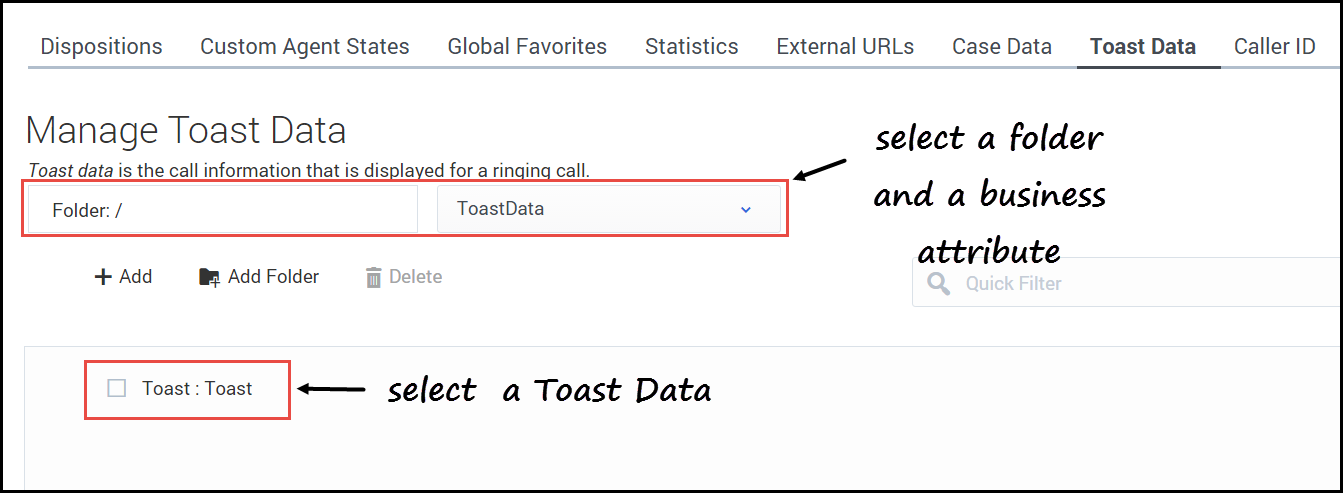
Task: Click the magnifying glass in Quick Filter
Action: [938, 284]
